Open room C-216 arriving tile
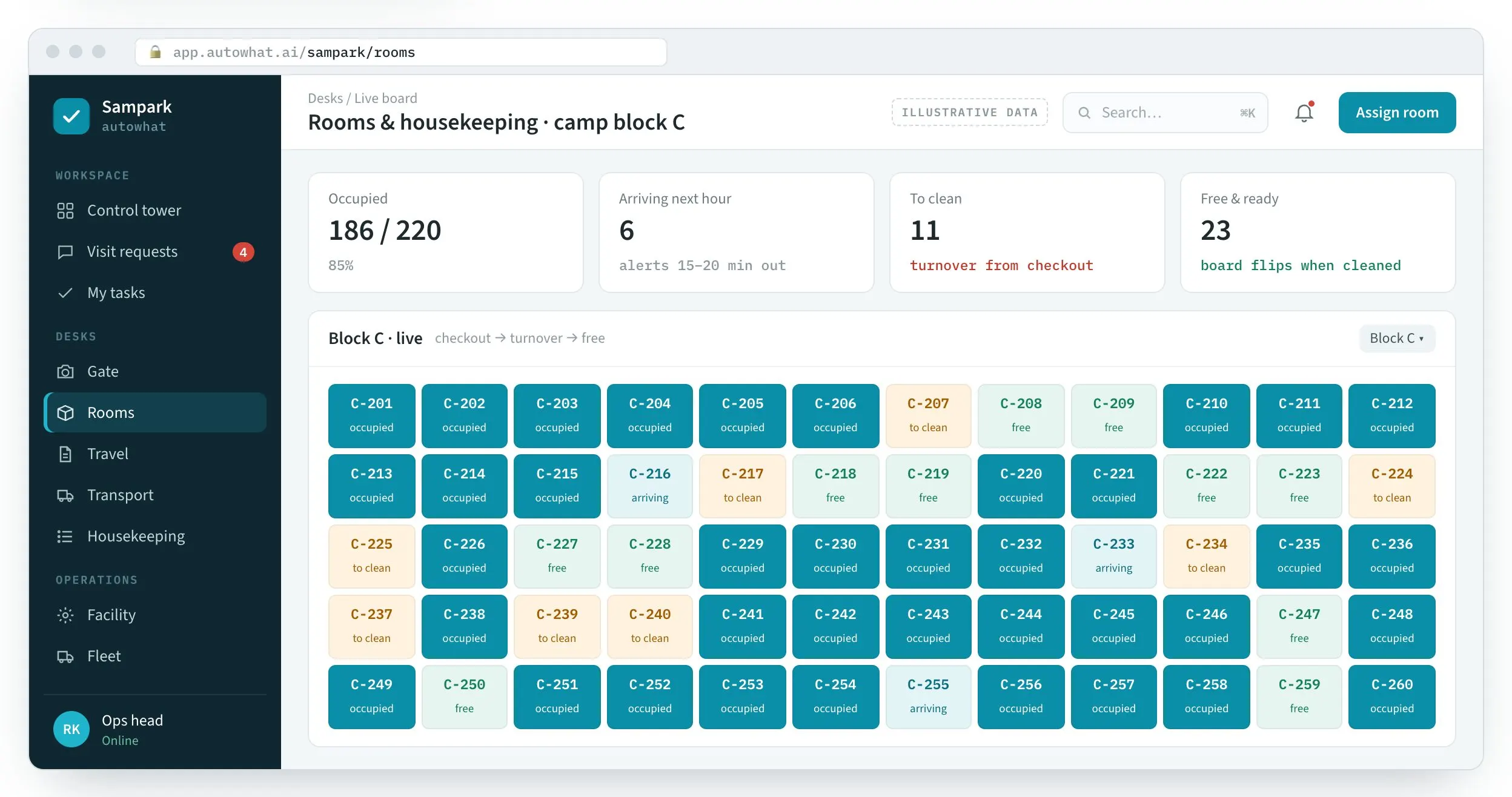The height and width of the screenshot is (797, 1512). pos(649,486)
